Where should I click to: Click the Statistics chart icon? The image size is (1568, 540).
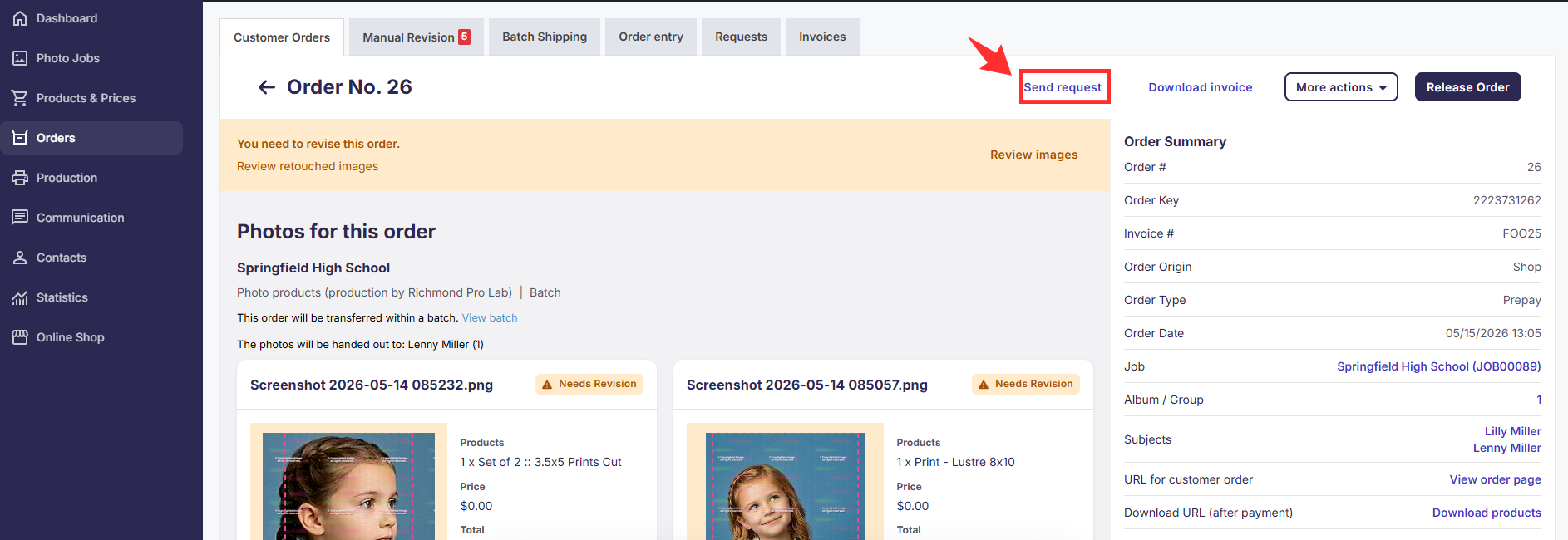(x=20, y=297)
